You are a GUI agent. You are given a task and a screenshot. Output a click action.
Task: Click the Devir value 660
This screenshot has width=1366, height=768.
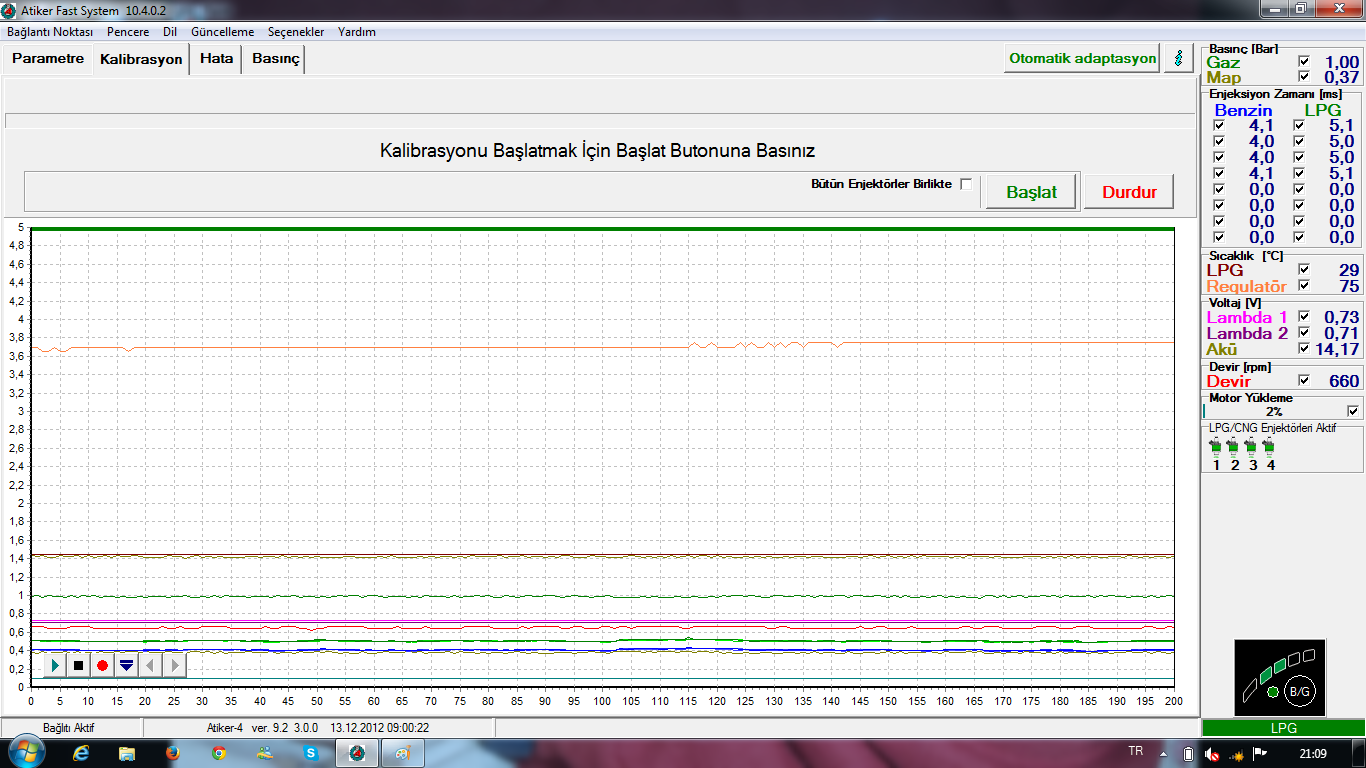point(1343,381)
